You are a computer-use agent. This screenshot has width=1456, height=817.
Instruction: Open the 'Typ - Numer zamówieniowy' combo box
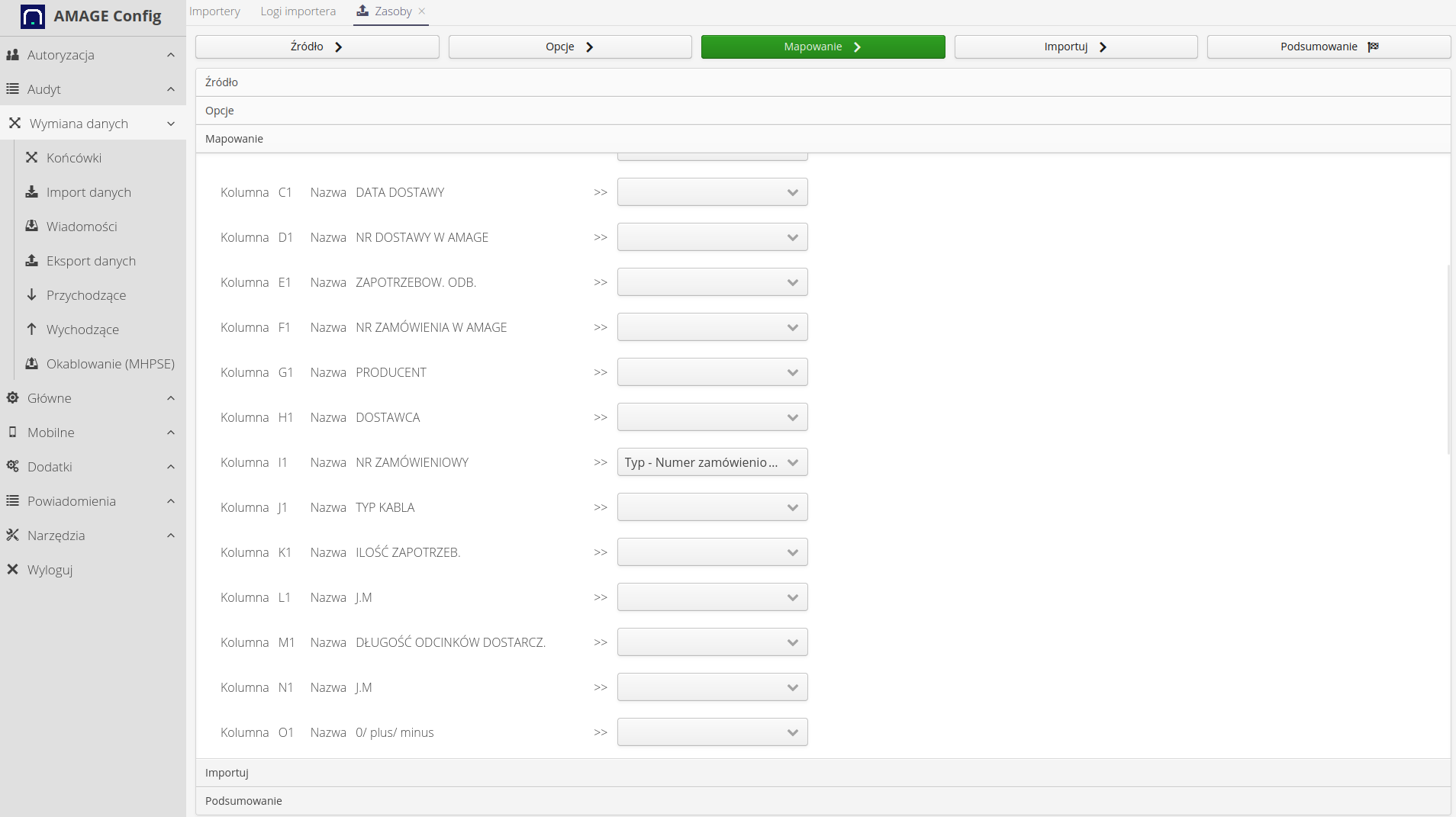click(711, 462)
